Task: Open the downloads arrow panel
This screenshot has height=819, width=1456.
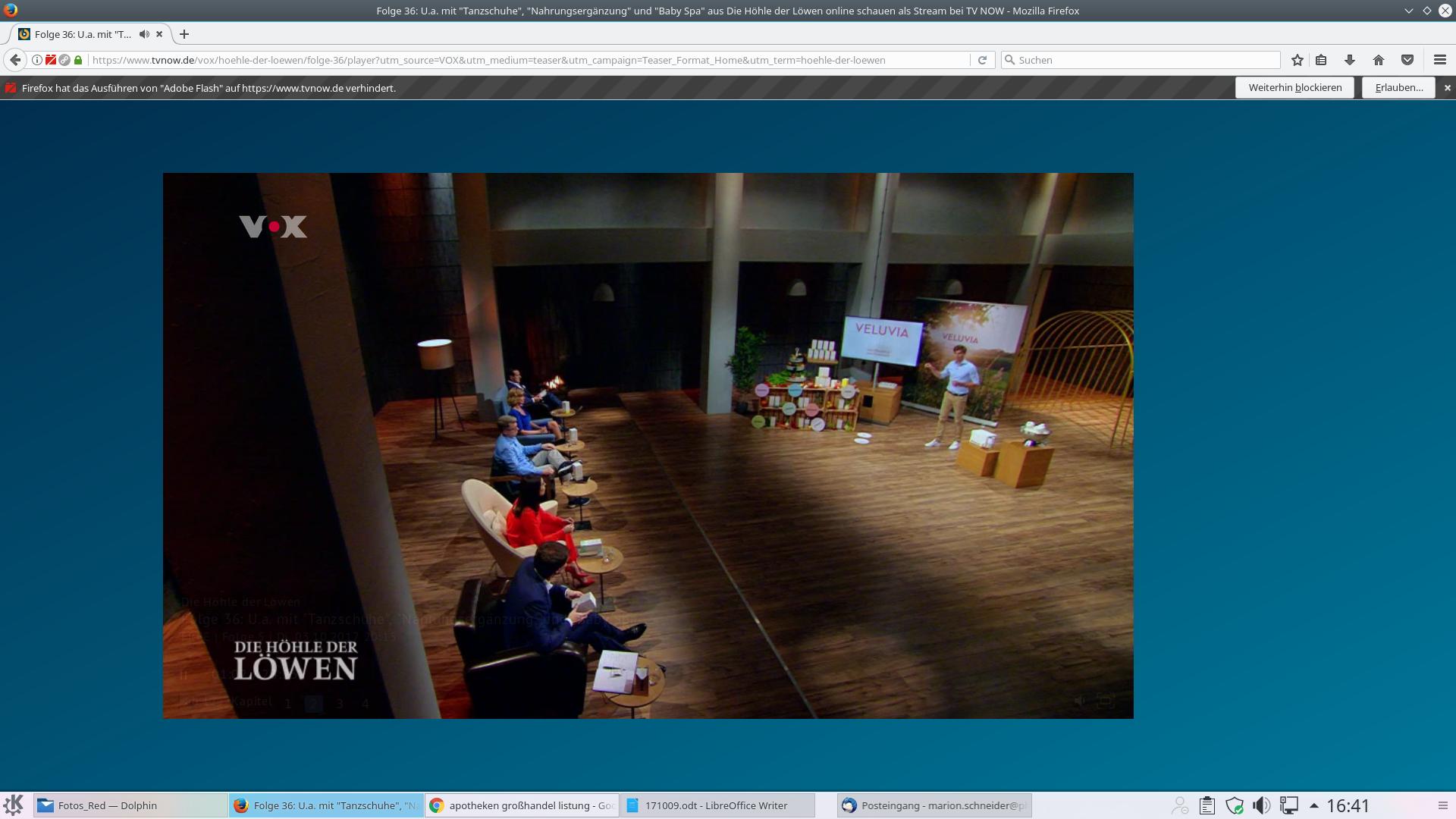Action: [1350, 60]
